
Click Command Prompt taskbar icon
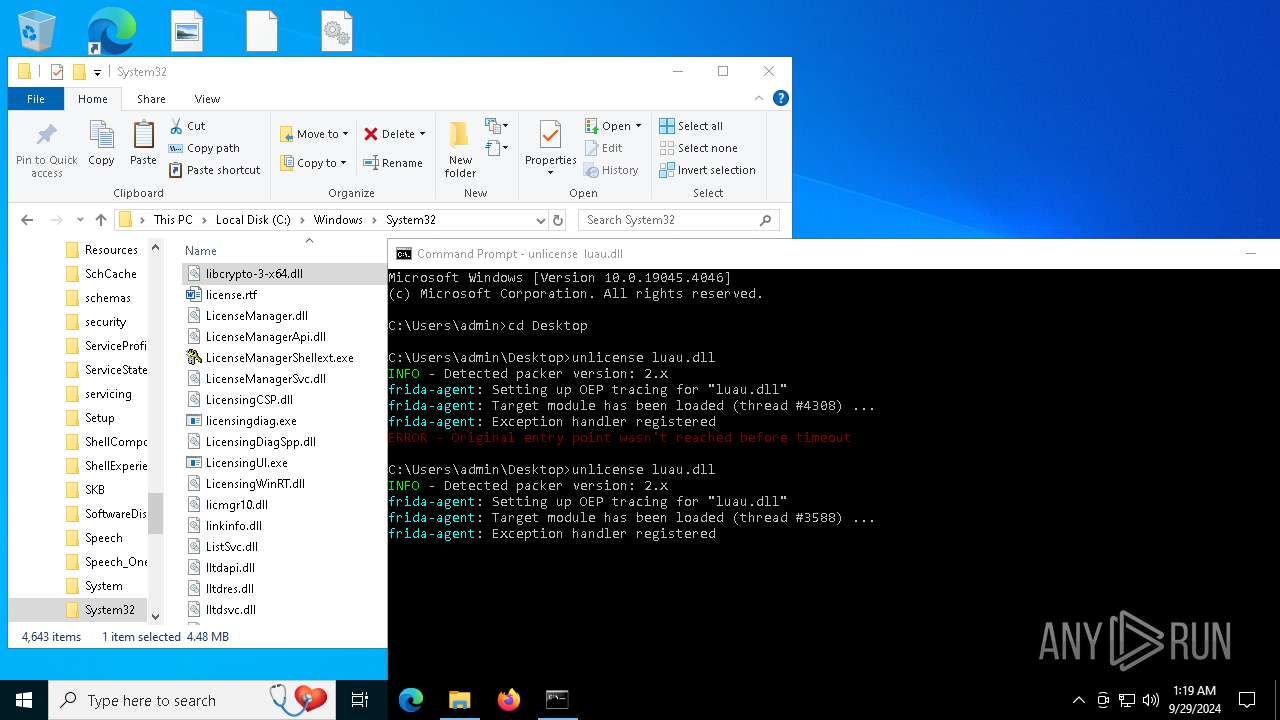(557, 700)
